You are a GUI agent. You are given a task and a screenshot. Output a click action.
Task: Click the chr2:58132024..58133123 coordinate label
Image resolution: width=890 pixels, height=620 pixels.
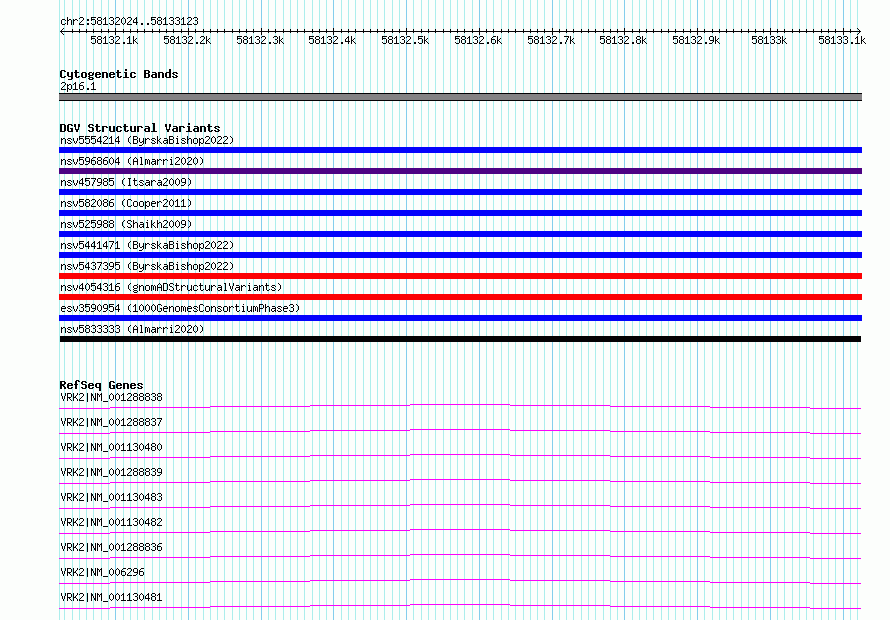(129, 21)
